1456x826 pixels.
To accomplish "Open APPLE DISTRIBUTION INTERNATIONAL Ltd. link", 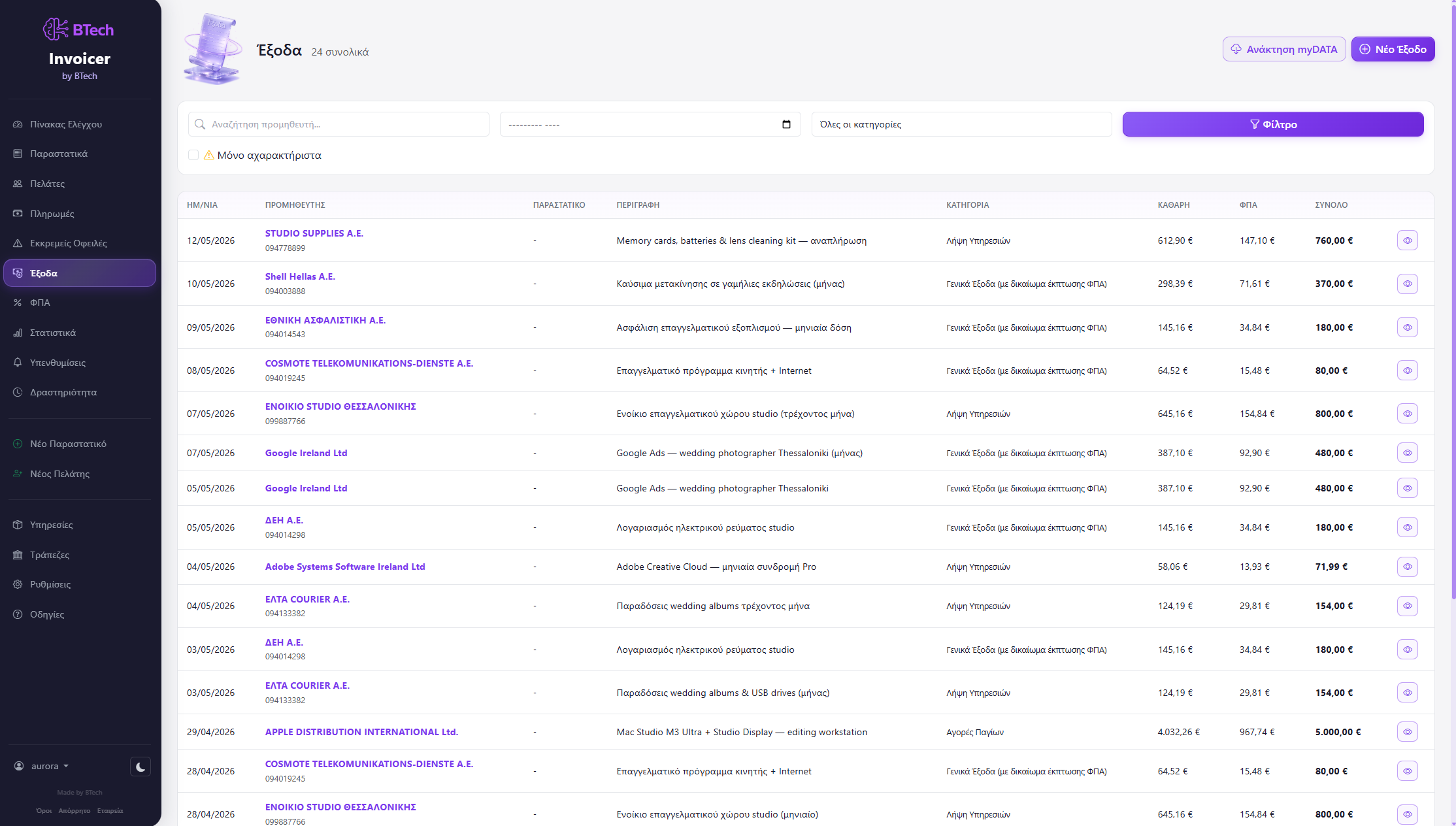I will [x=361, y=732].
